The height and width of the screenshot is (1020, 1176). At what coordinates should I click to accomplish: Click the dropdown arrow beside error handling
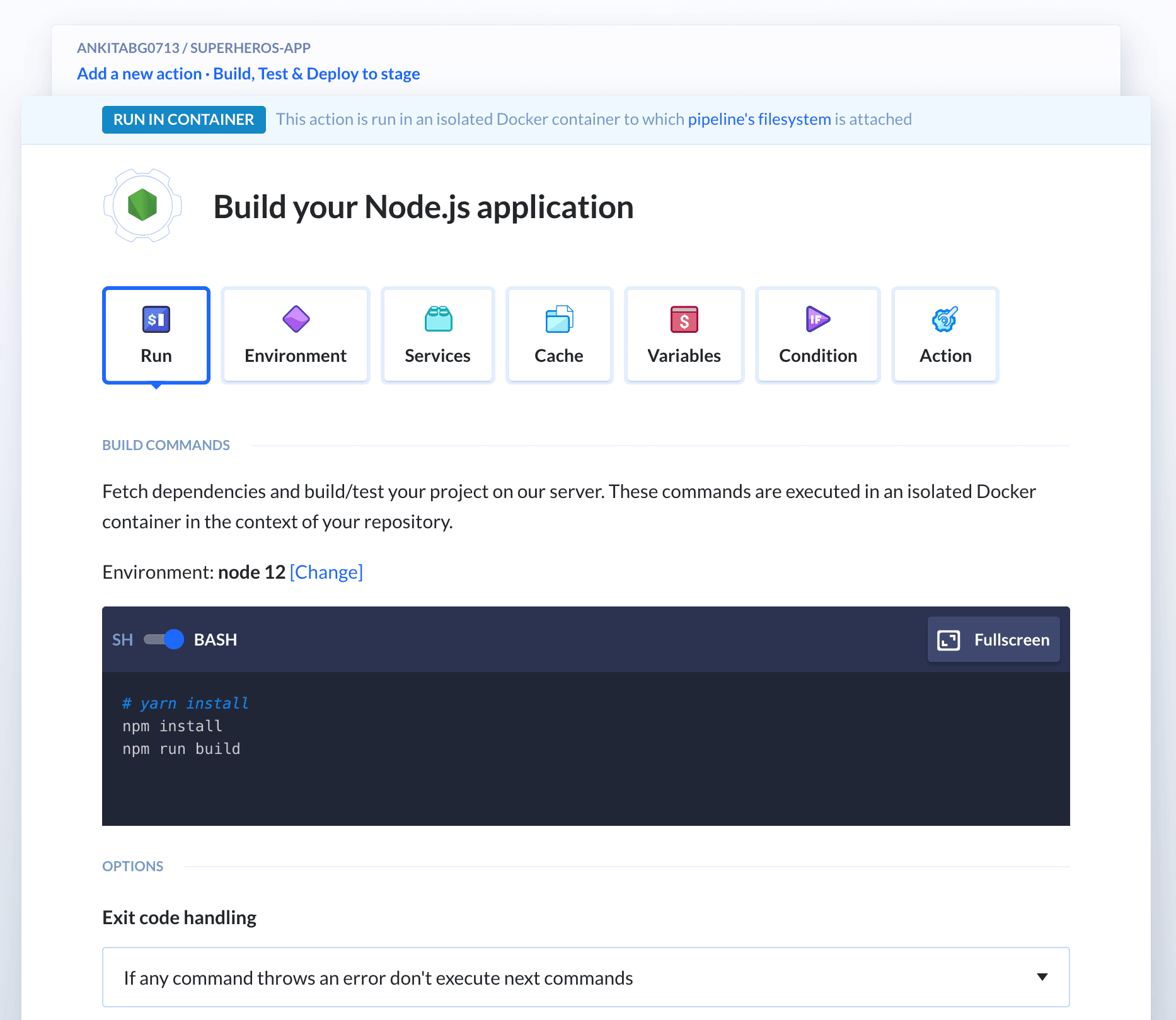pos(1043,977)
